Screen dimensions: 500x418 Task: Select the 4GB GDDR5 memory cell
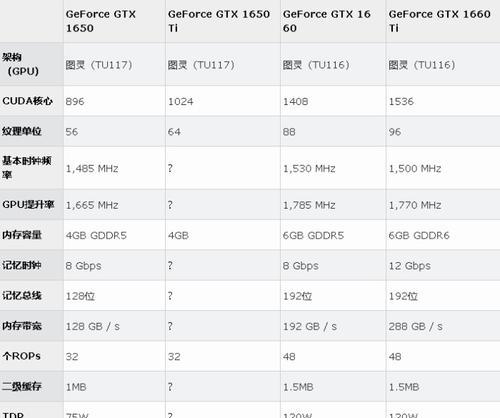pyautogui.click(x=96, y=235)
